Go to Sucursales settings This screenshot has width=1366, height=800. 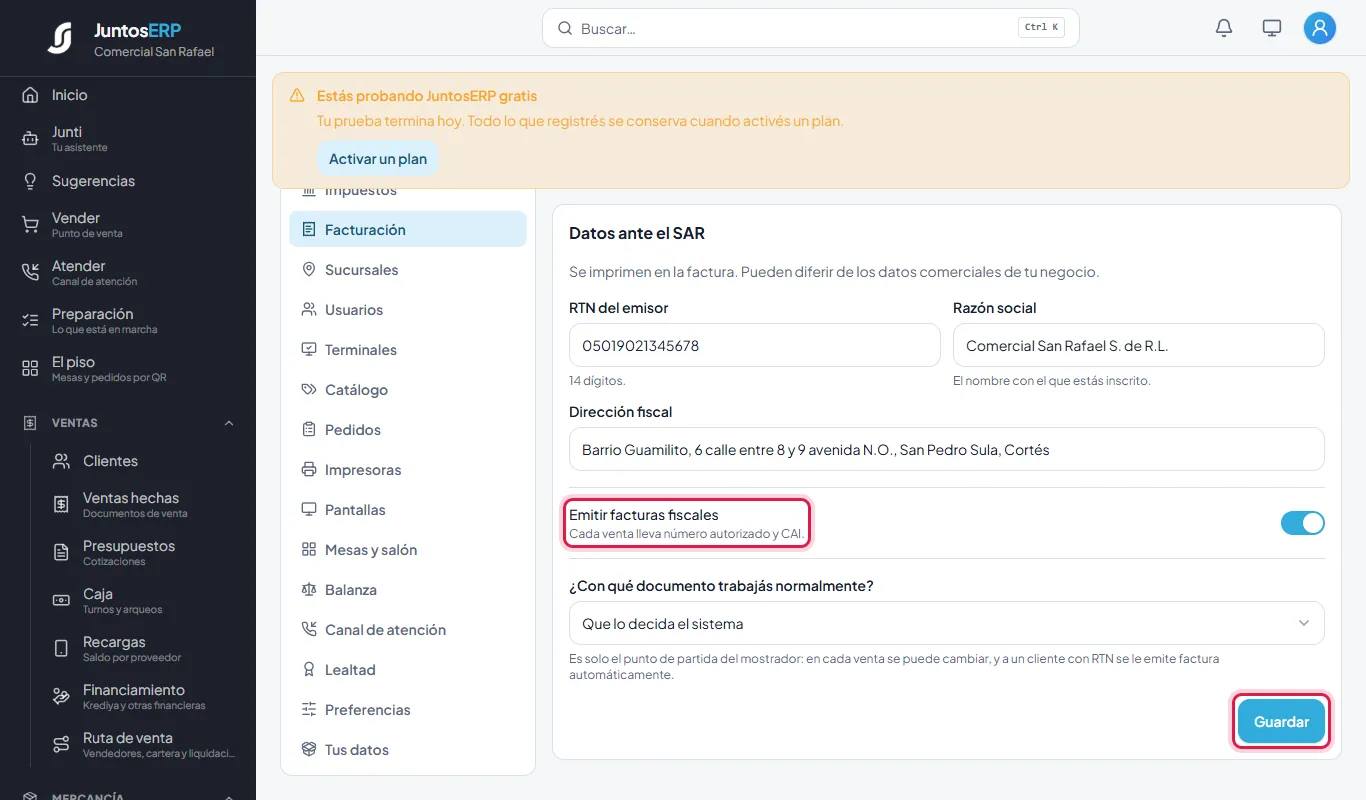click(x=408, y=270)
